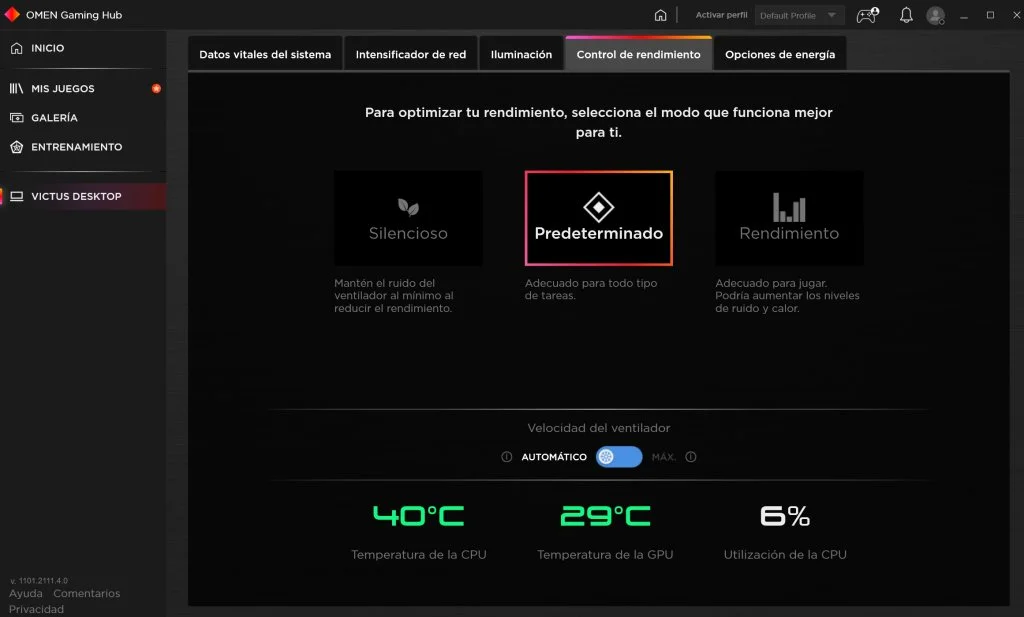
Task: Select the Predeterminado performance mode
Action: pyautogui.click(x=599, y=218)
